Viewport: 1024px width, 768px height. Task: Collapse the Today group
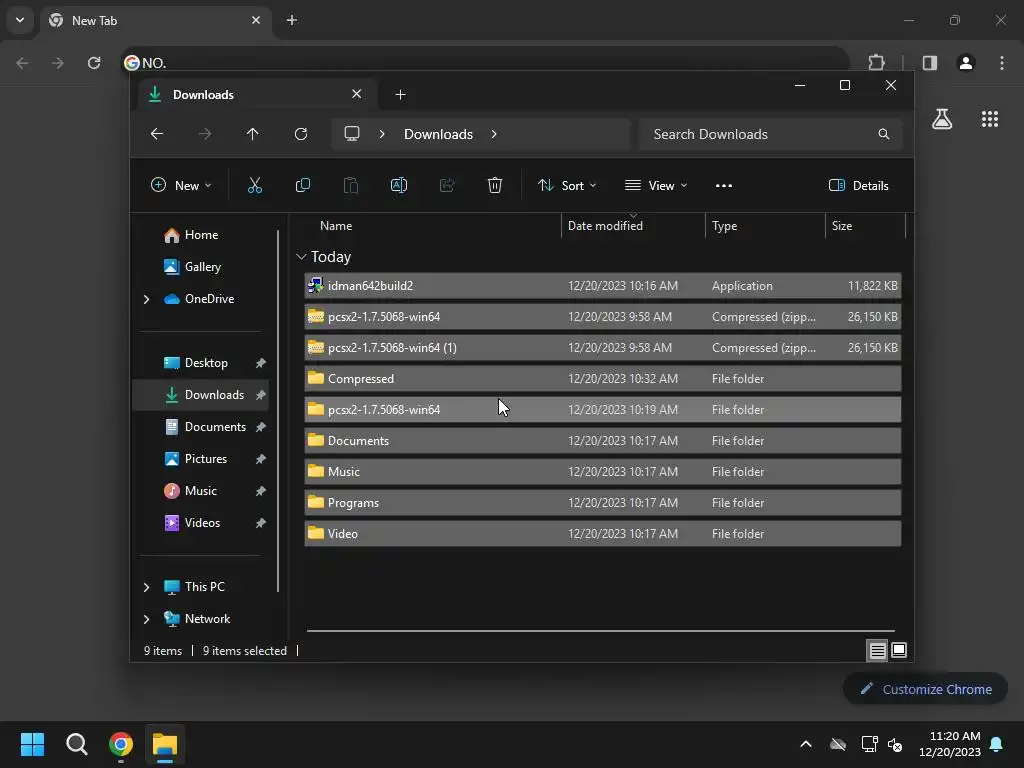[x=301, y=257]
